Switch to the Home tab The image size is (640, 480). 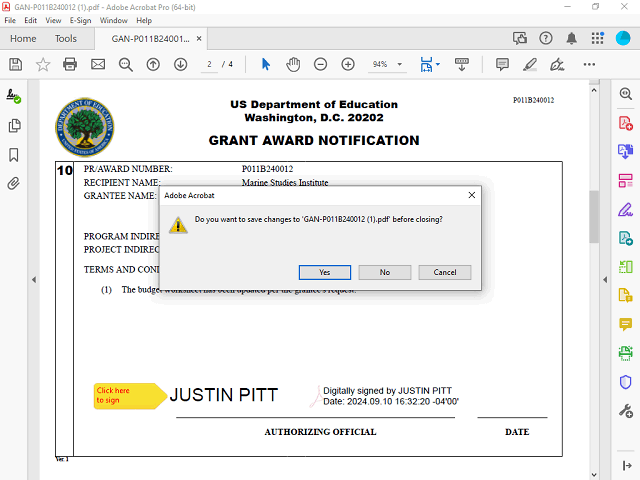[23, 38]
